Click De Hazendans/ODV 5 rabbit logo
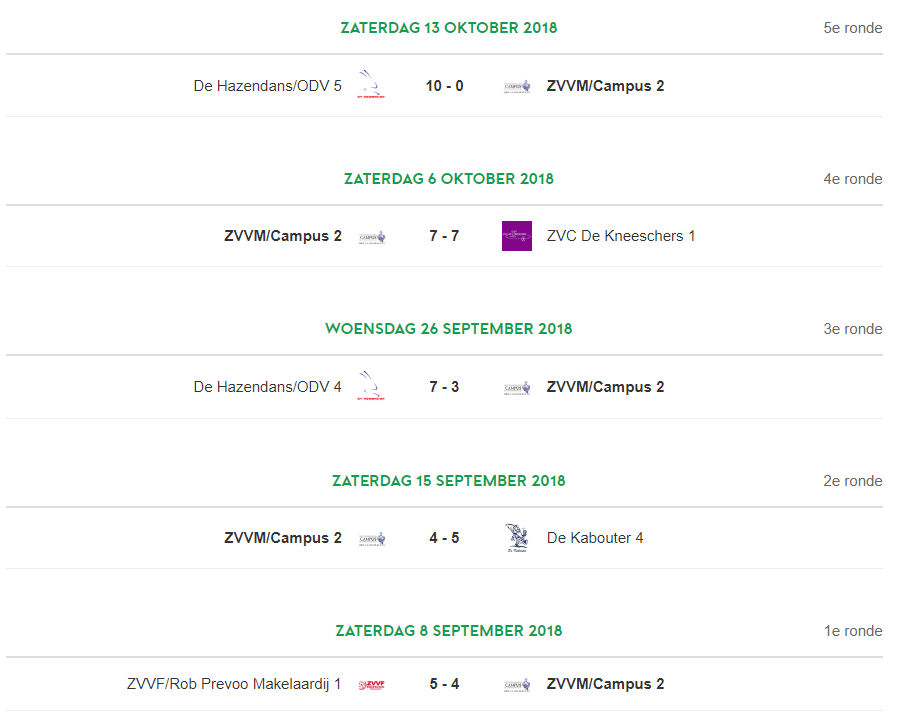The image size is (904, 720). pyautogui.click(x=372, y=85)
